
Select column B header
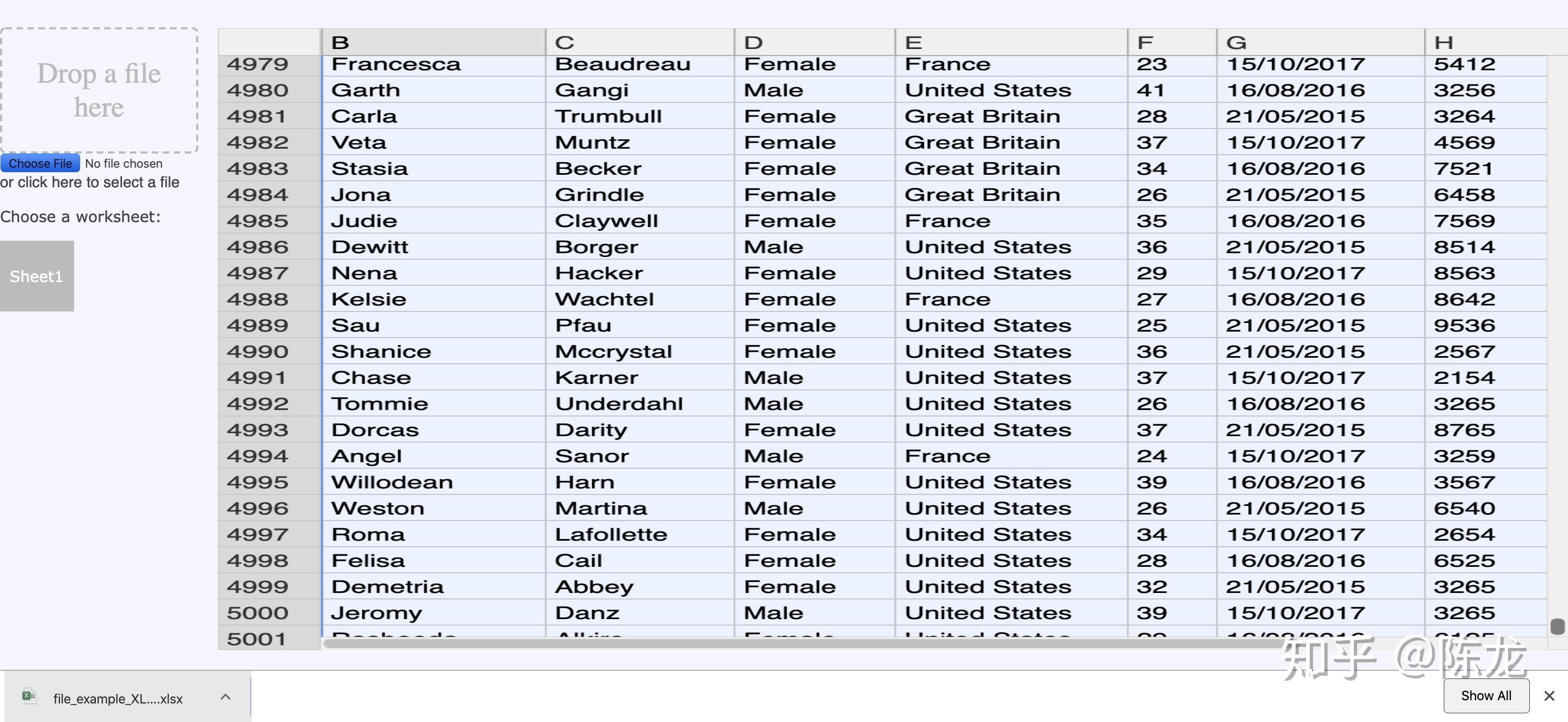click(x=433, y=42)
